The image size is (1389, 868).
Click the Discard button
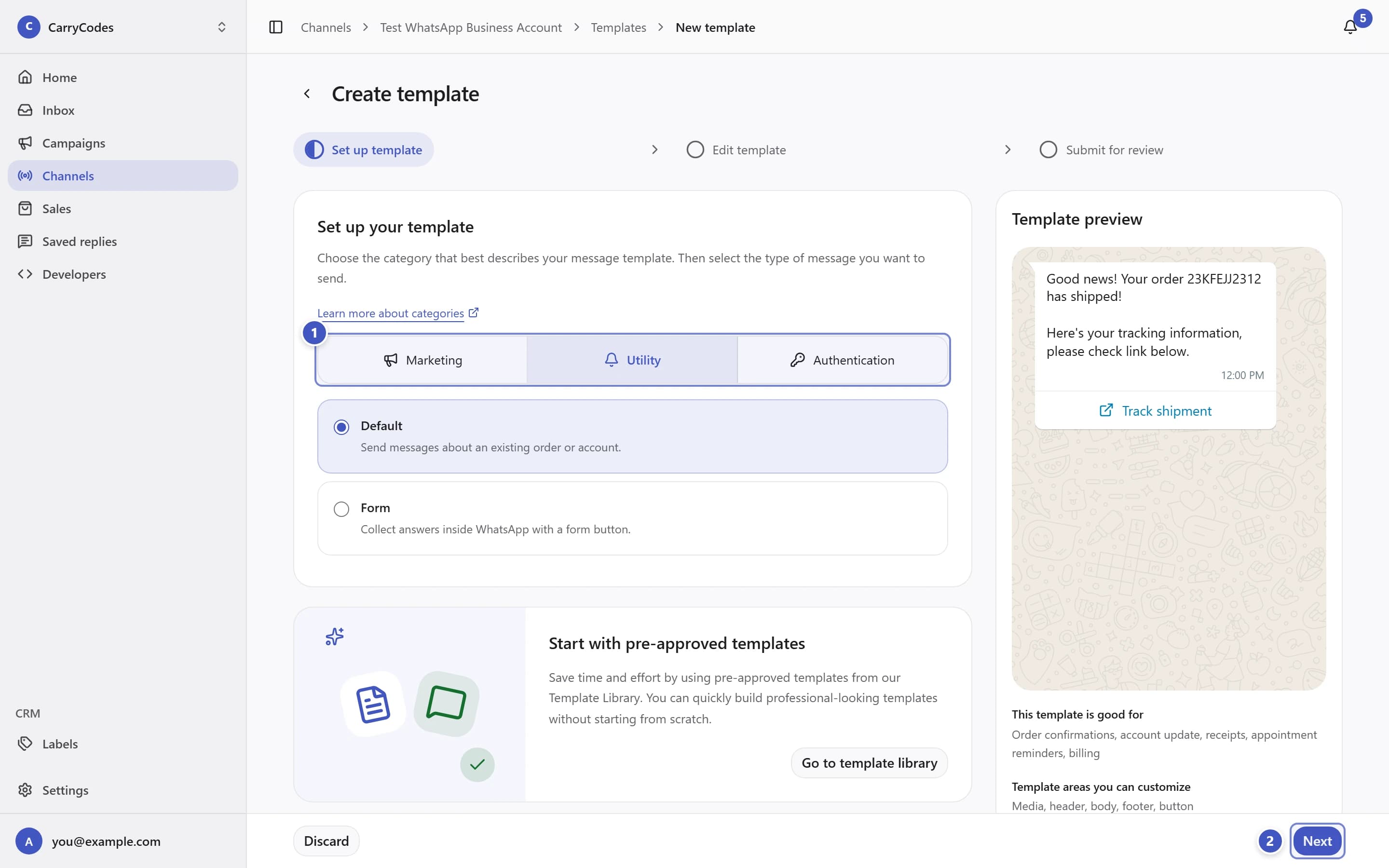(x=326, y=841)
